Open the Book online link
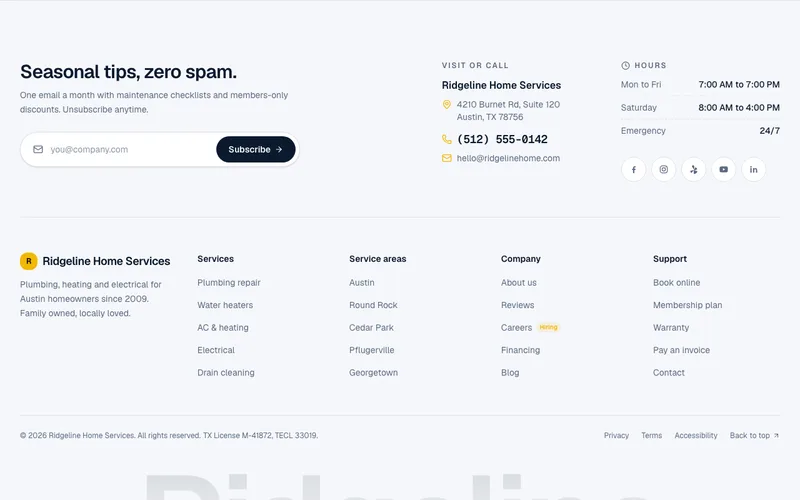Image resolution: width=800 pixels, height=500 pixels. 677,283
